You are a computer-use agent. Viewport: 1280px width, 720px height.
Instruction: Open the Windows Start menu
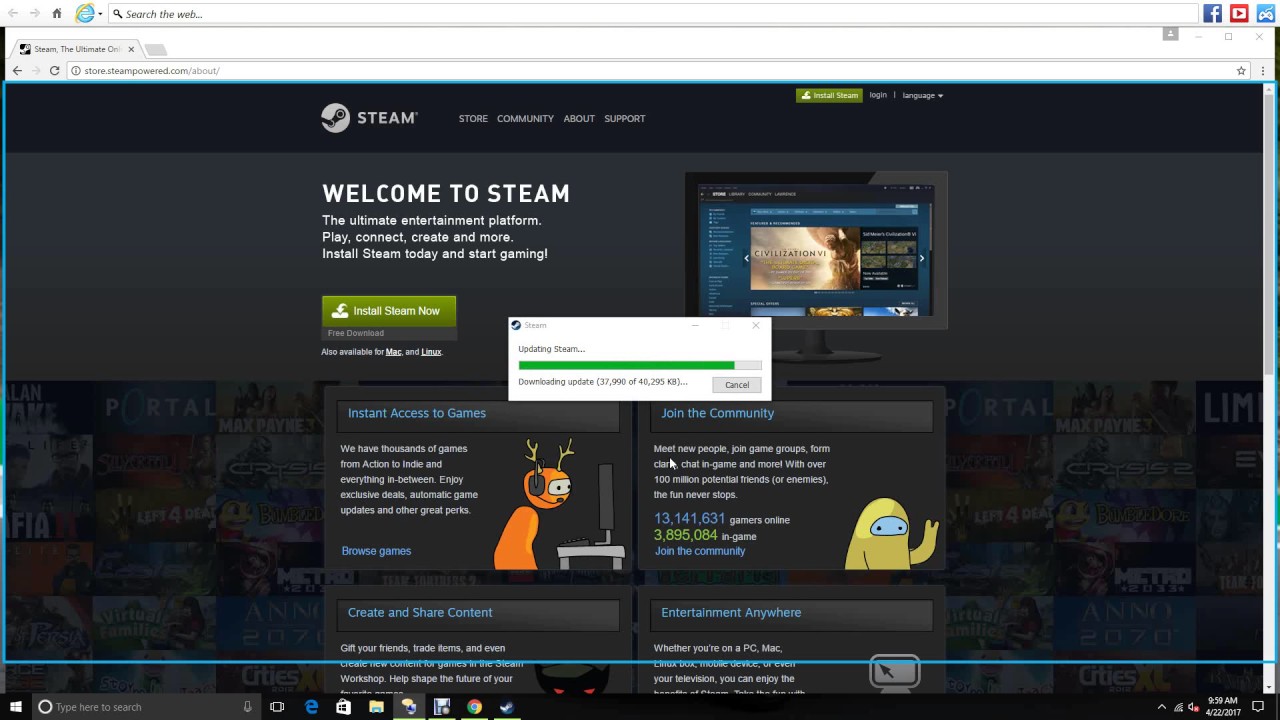(15, 707)
